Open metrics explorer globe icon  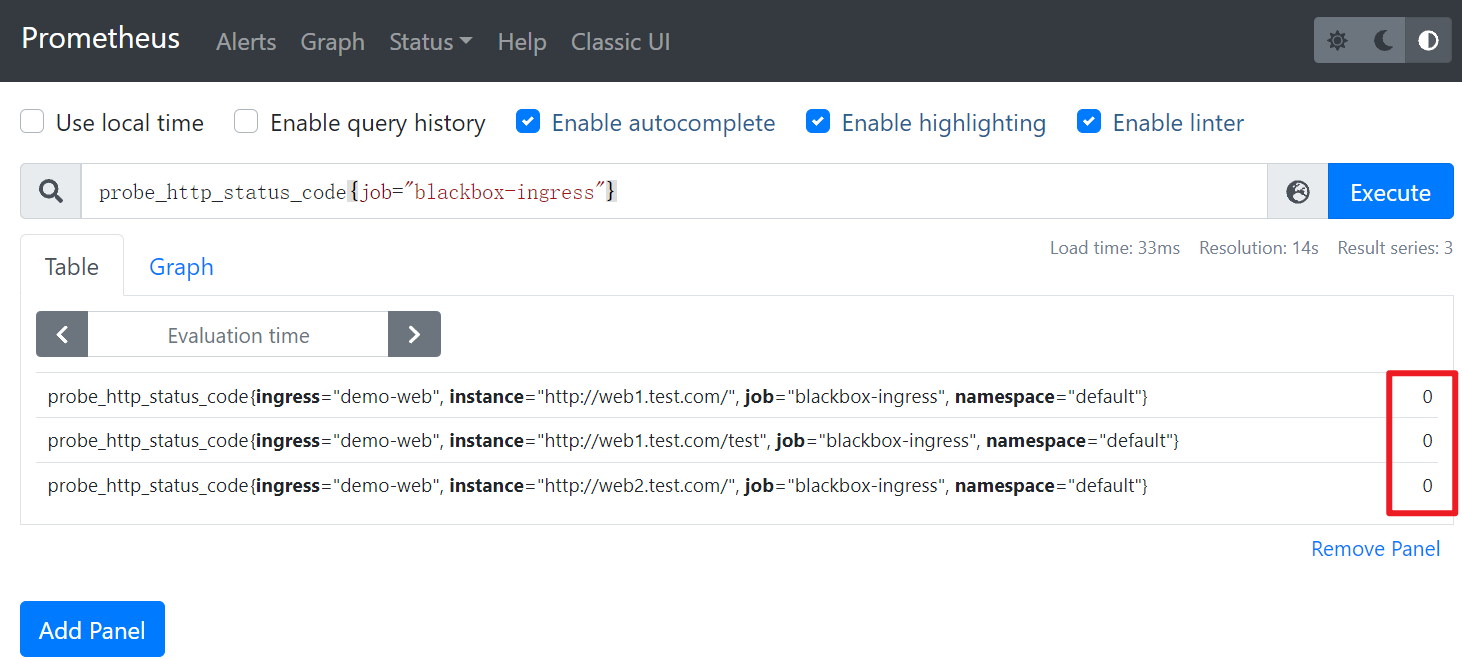point(1298,192)
